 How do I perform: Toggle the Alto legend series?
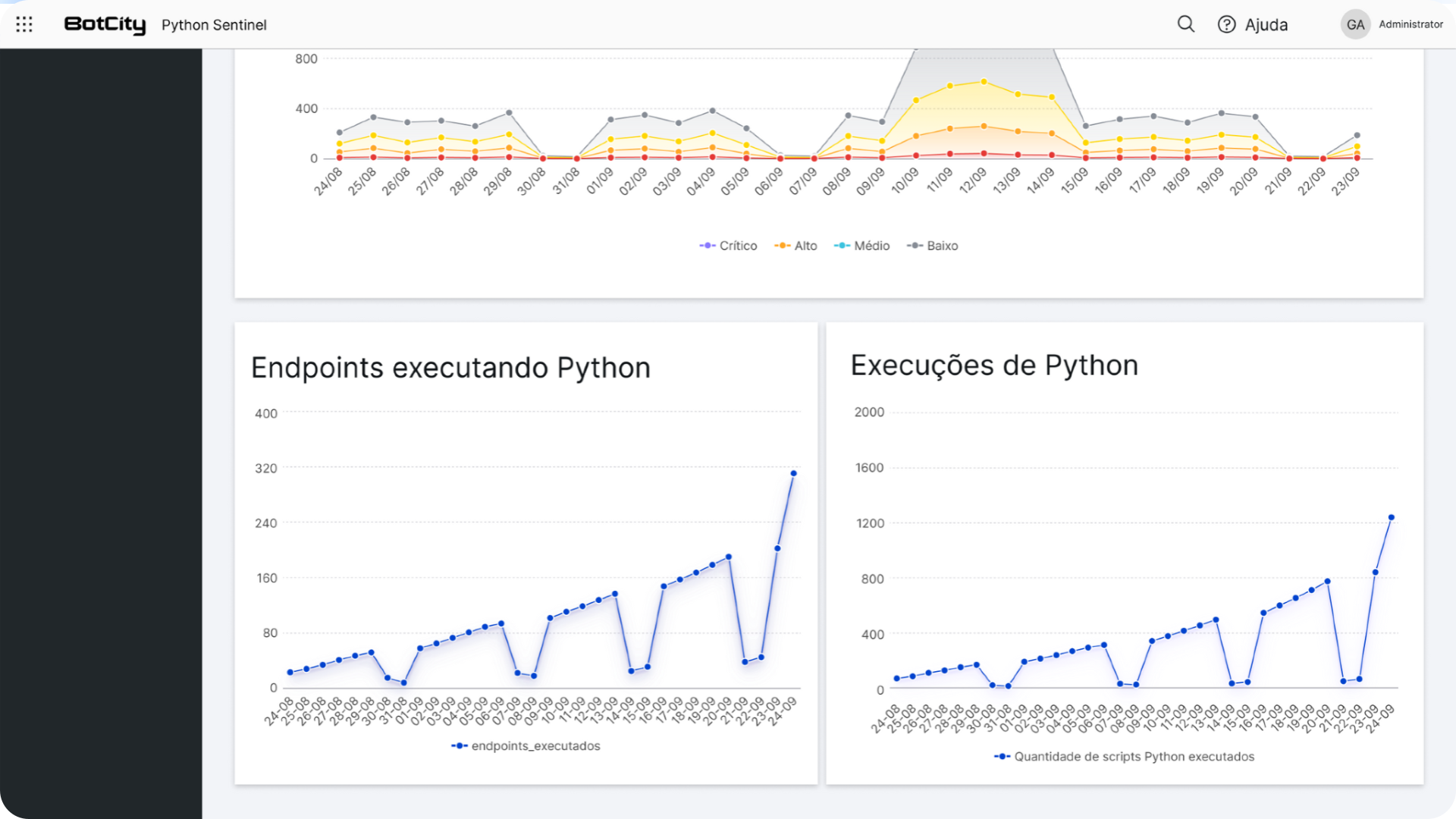796,246
